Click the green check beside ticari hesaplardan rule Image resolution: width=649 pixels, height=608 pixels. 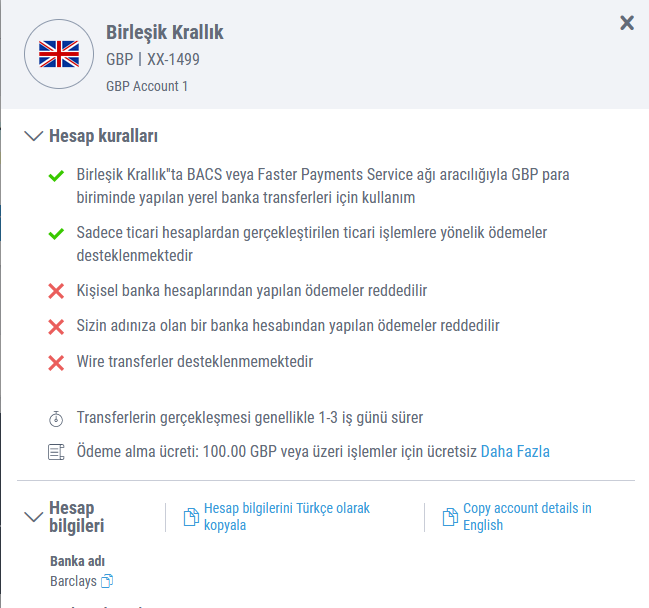(x=56, y=233)
